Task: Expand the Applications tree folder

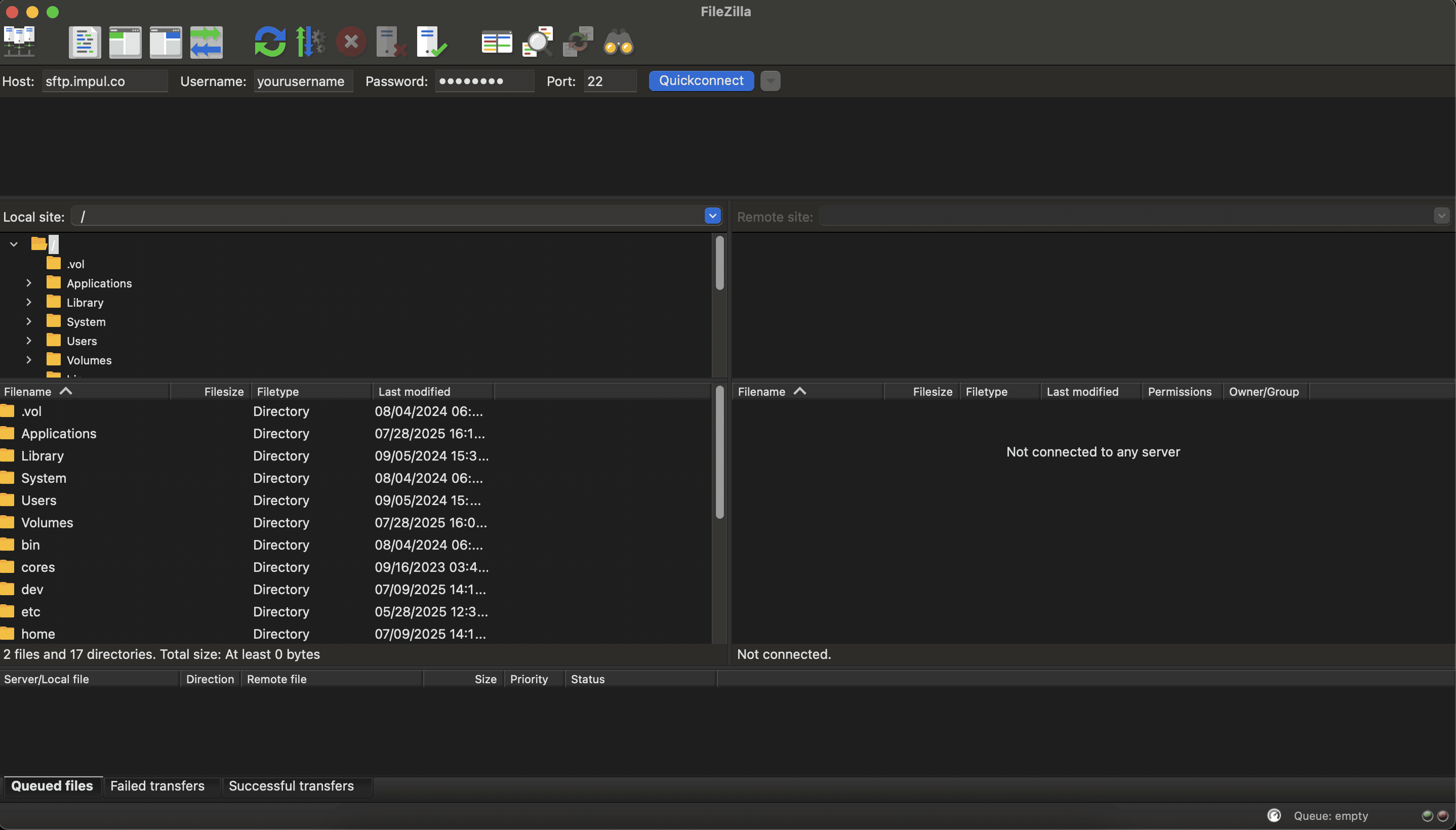Action: coord(28,283)
